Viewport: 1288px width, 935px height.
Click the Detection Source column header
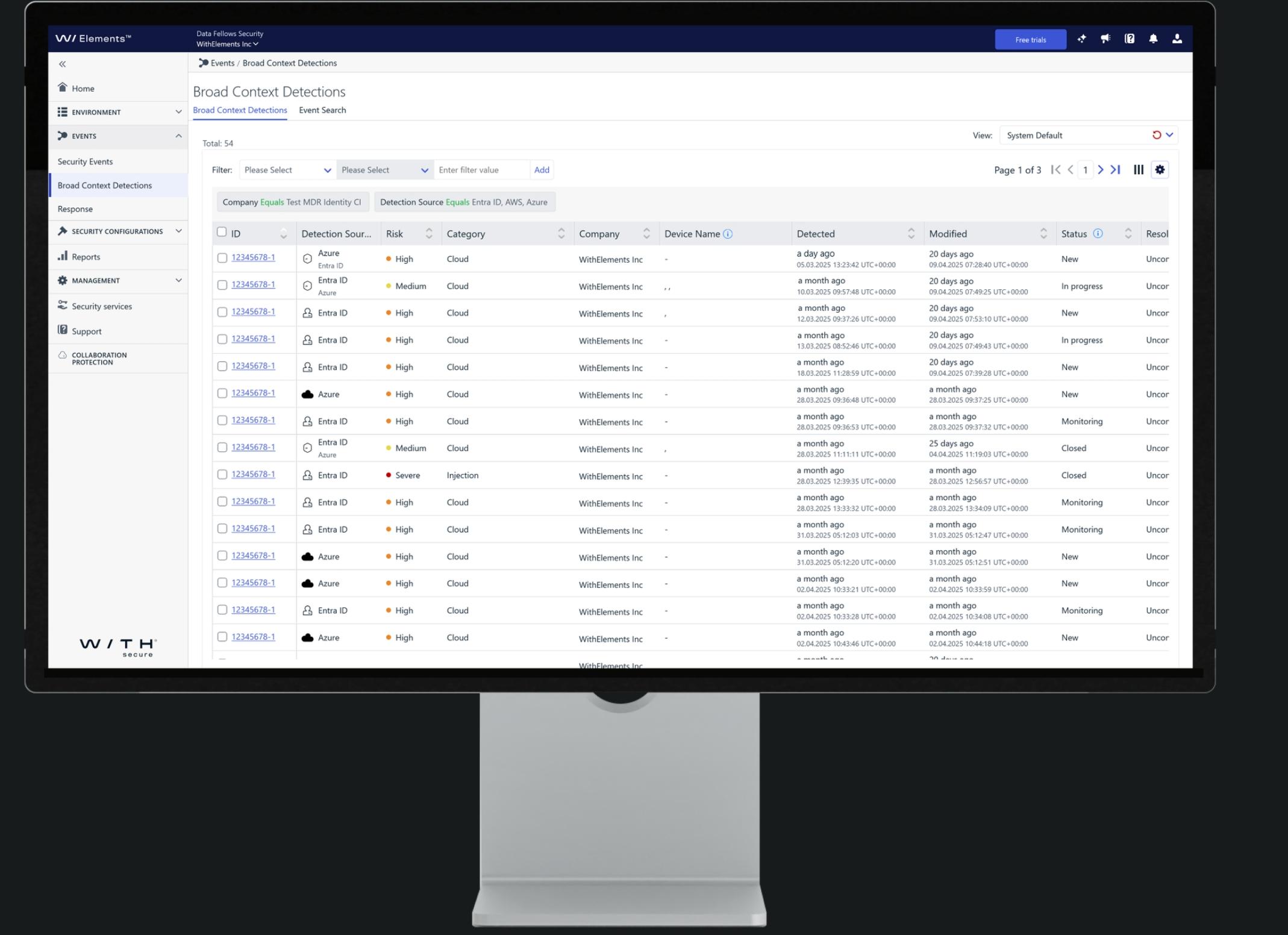(336, 234)
